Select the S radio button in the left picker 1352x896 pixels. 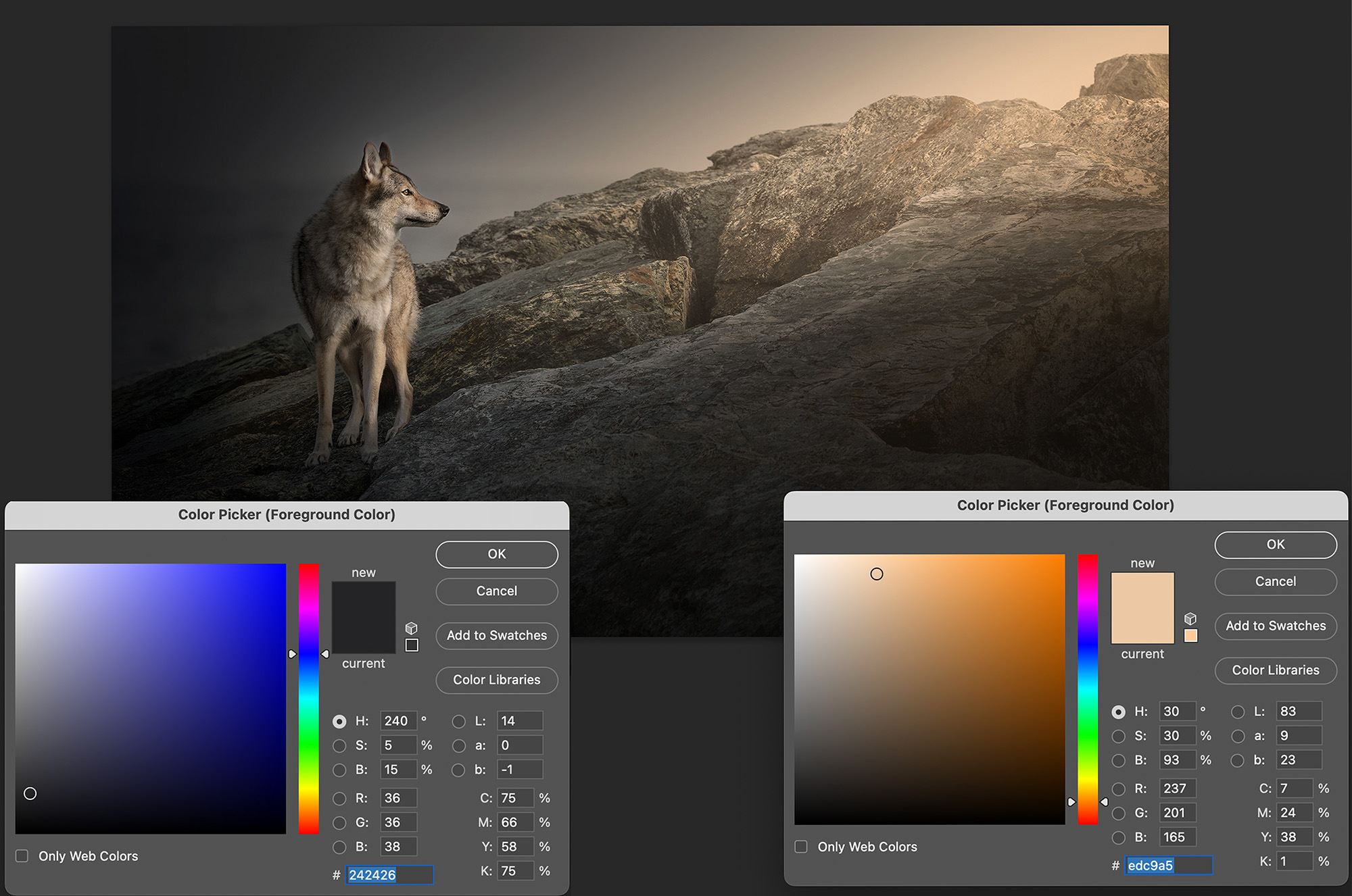click(339, 746)
